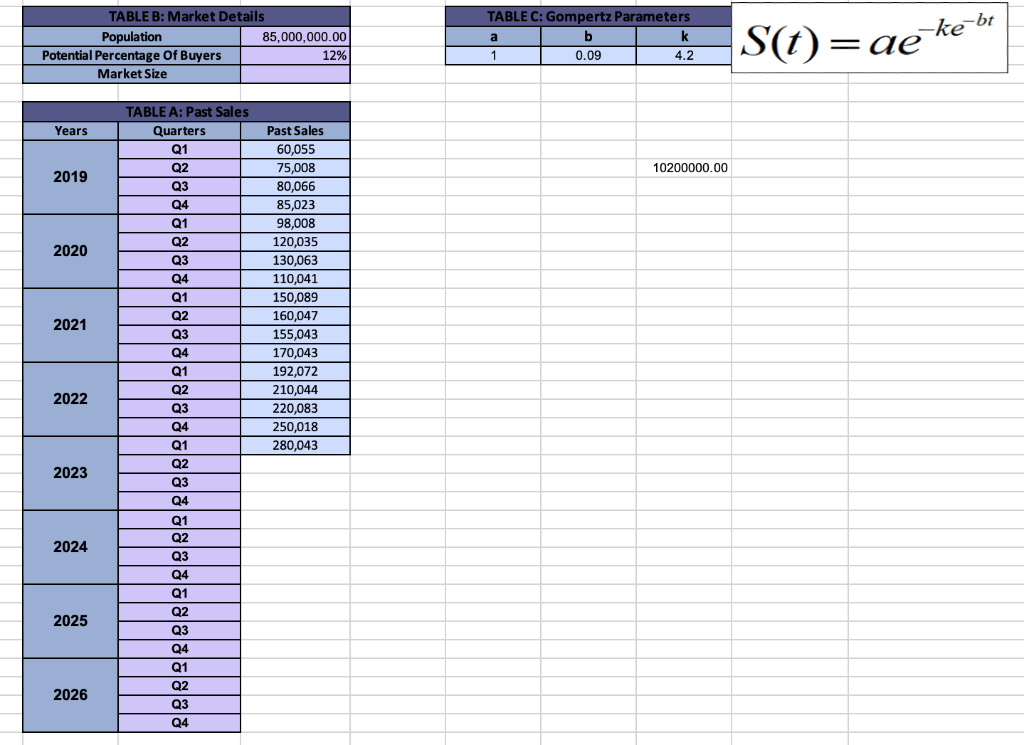Click the TABLE A: Past Sales header
The image size is (1024, 745).
click(184, 111)
